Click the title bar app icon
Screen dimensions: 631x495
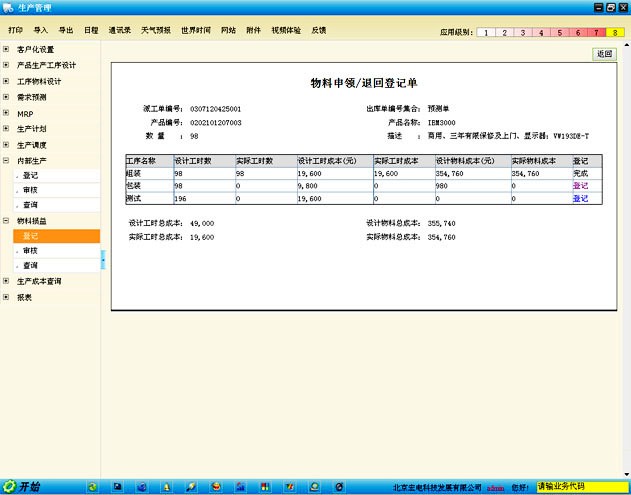pos(8,7)
